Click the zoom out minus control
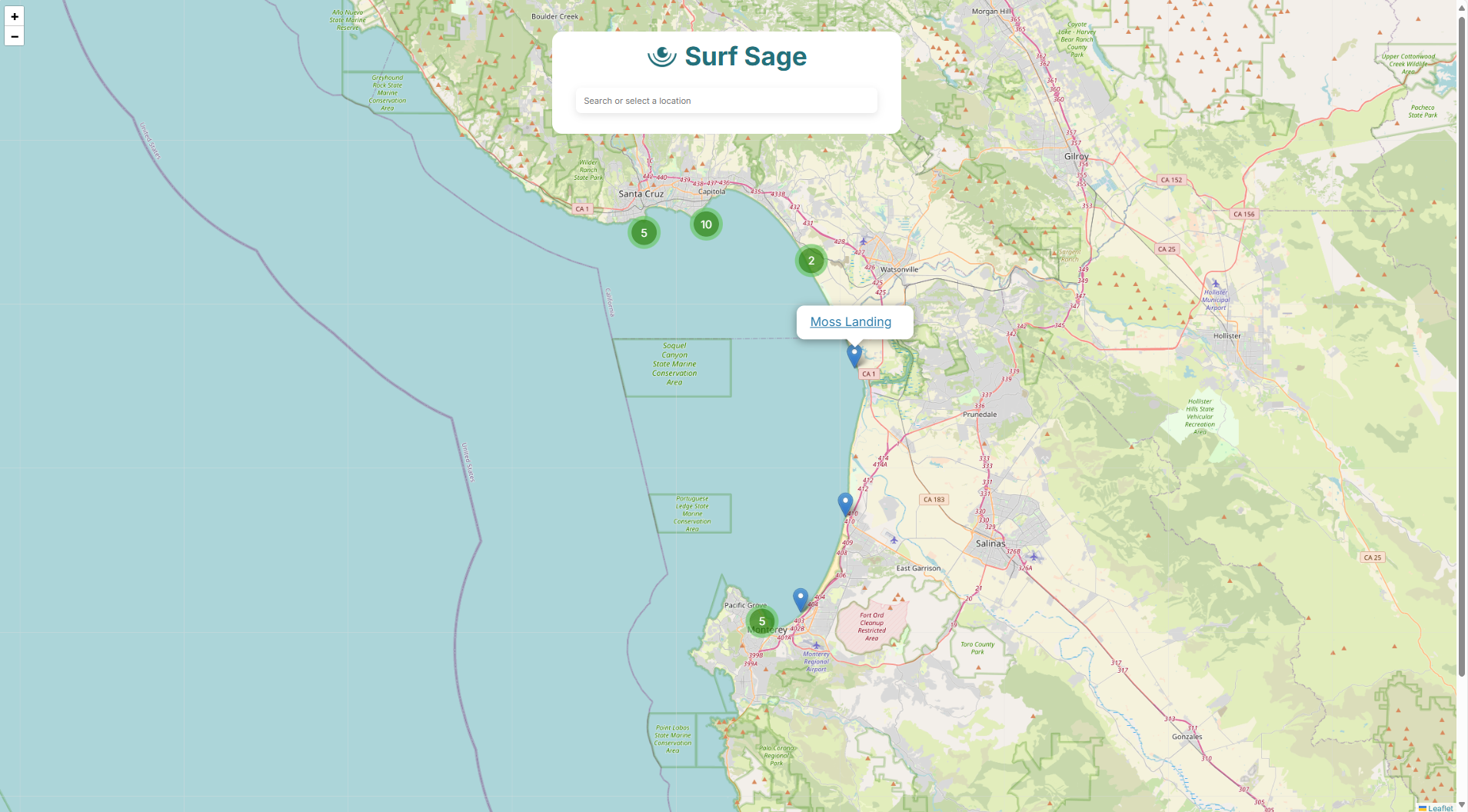 14,36
